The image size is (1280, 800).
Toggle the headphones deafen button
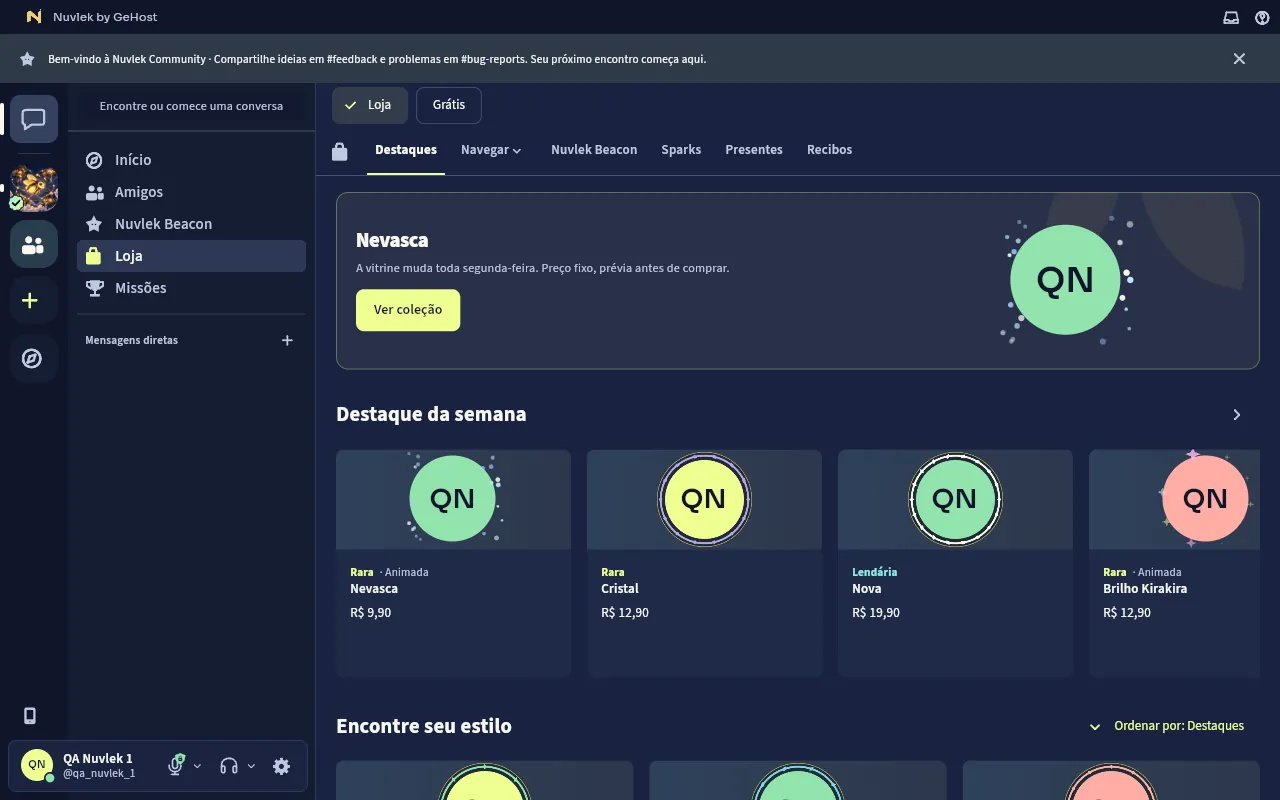[229, 766]
